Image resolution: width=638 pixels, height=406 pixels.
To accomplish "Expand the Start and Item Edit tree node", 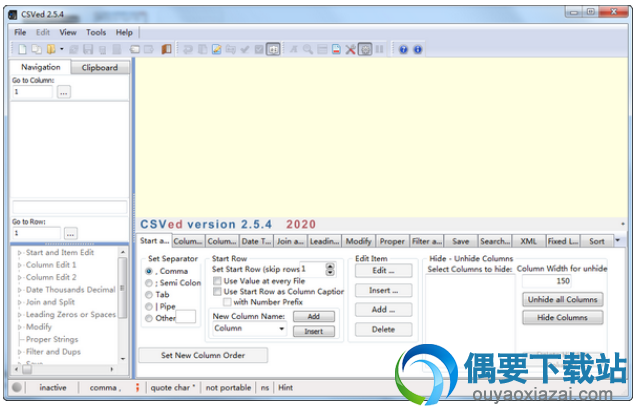I will (19, 253).
